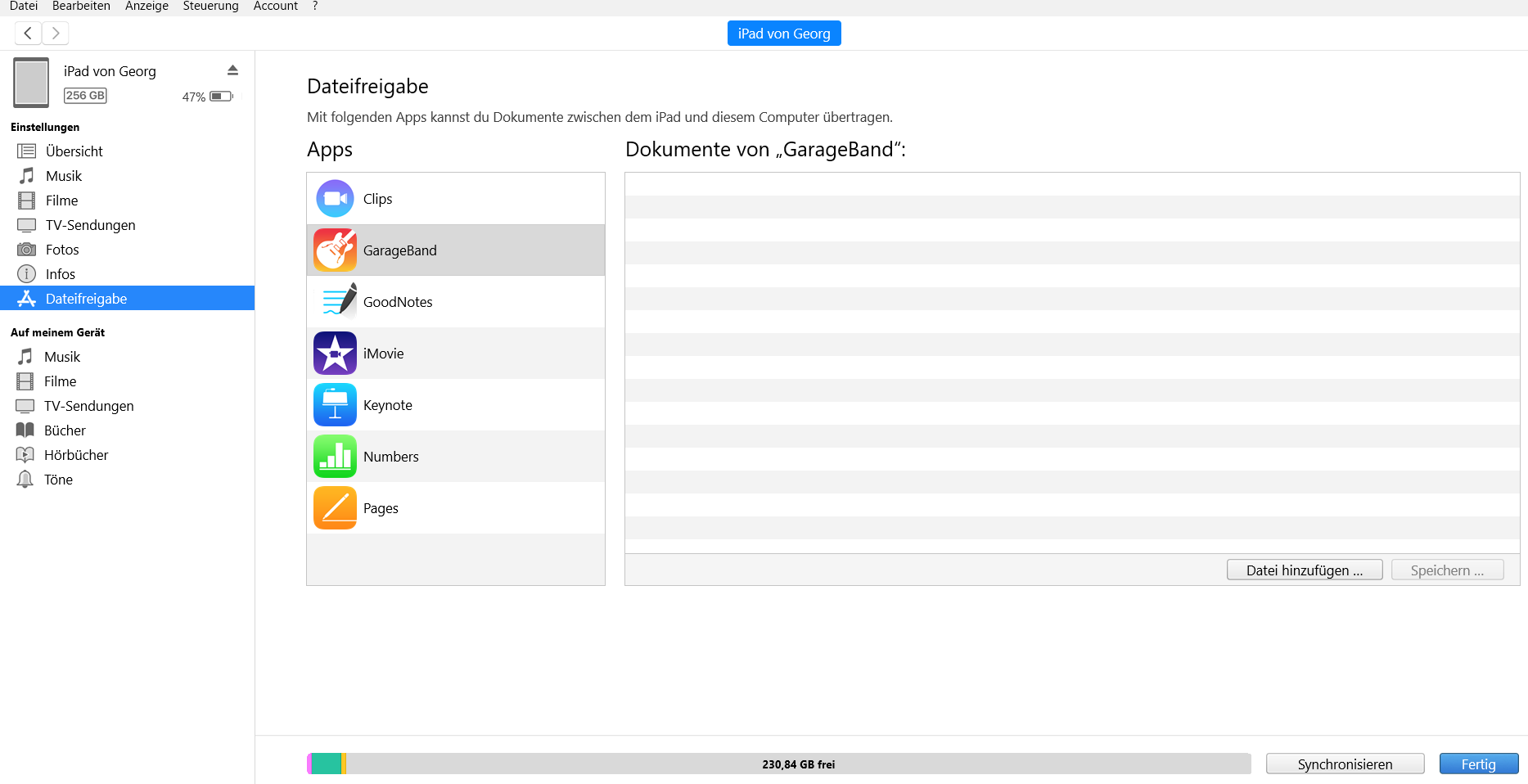Click the teal segment of storage bar
This screenshot has height=784, width=1528.
pos(327,764)
